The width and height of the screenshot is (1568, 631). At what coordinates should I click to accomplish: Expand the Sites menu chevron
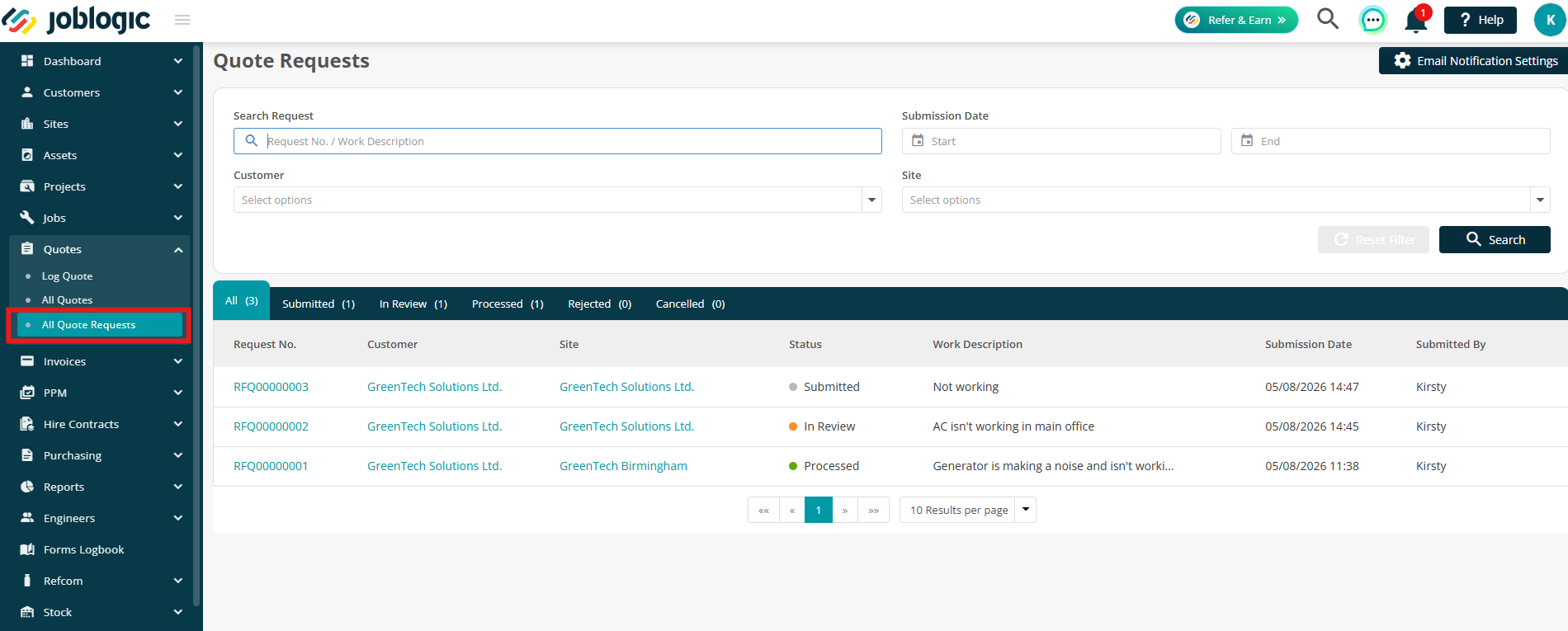point(178,124)
